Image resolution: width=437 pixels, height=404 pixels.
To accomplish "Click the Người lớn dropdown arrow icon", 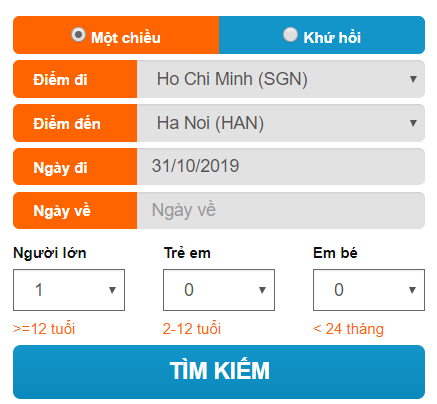I will pyautogui.click(x=112, y=290).
